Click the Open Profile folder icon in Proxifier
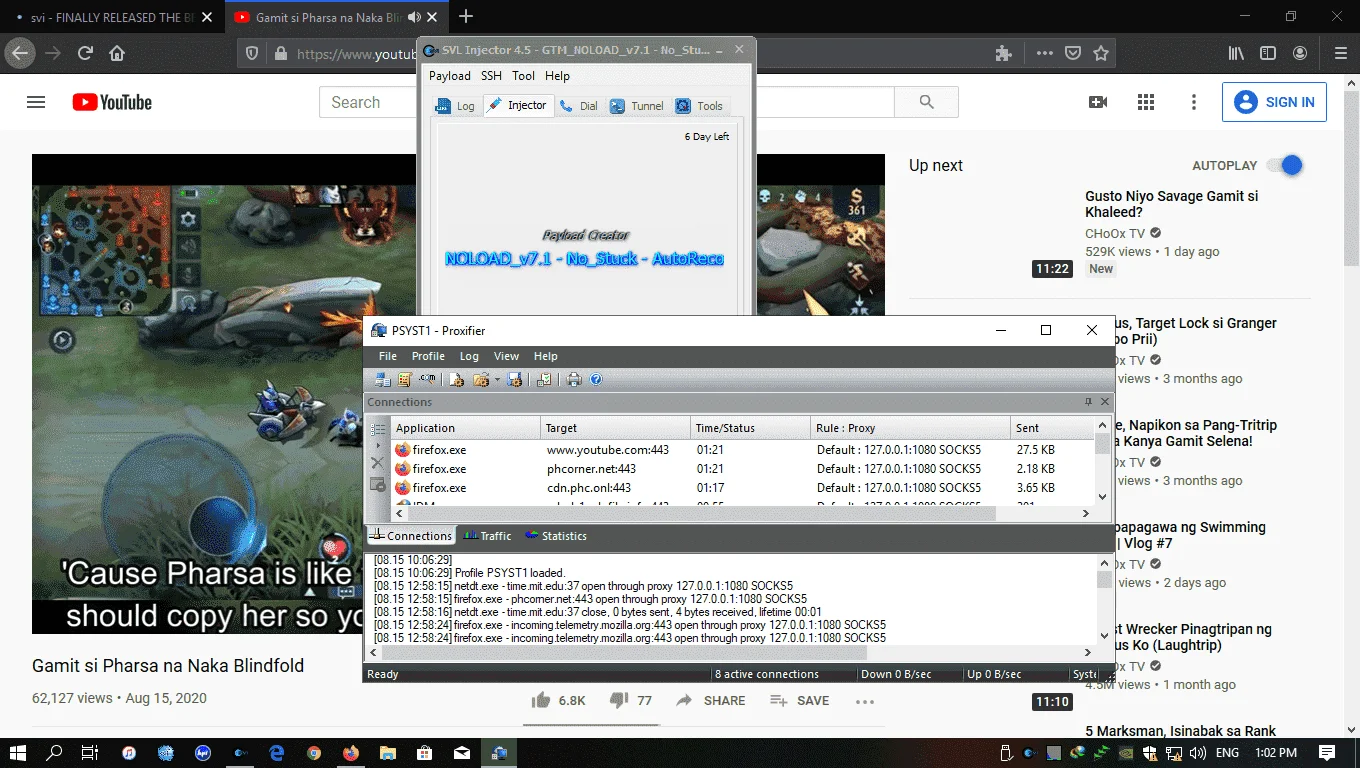This screenshot has width=1360, height=768. click(481, 379)
